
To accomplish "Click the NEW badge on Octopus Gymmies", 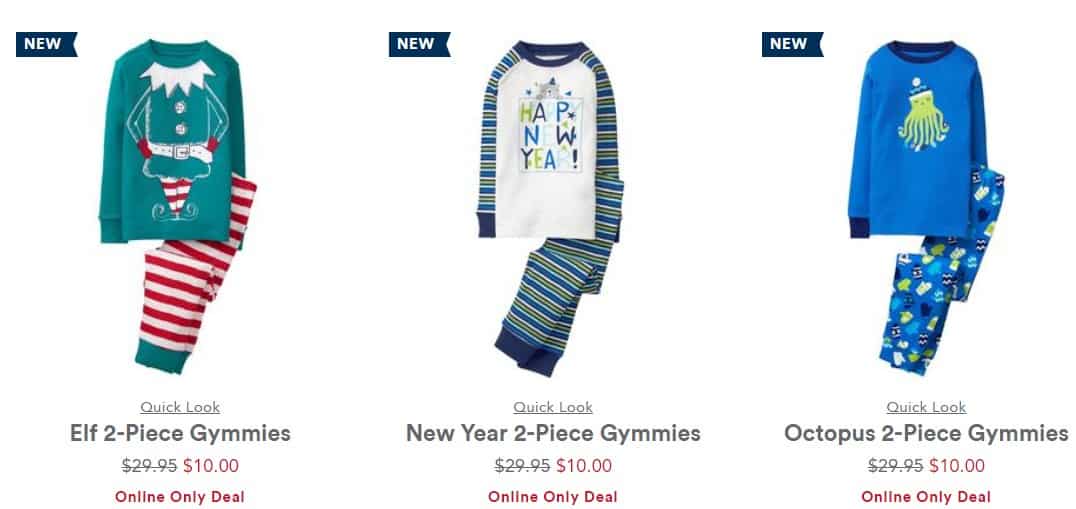I will point(792,44).
